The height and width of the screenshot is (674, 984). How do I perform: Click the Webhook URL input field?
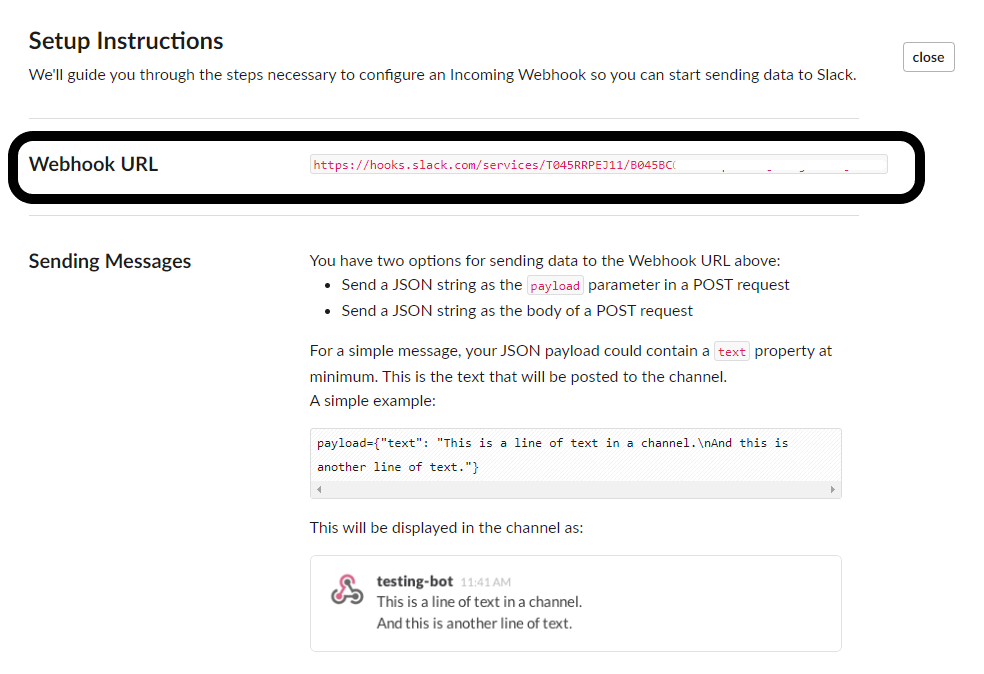click(x=598, y=165)
